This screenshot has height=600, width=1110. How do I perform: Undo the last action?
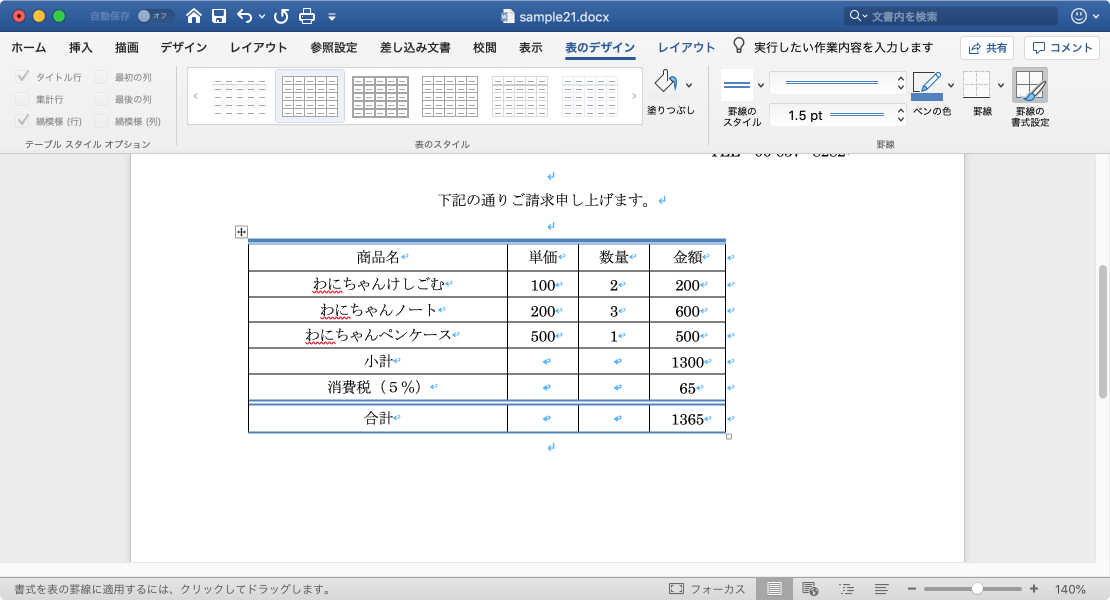coord(244,16)
